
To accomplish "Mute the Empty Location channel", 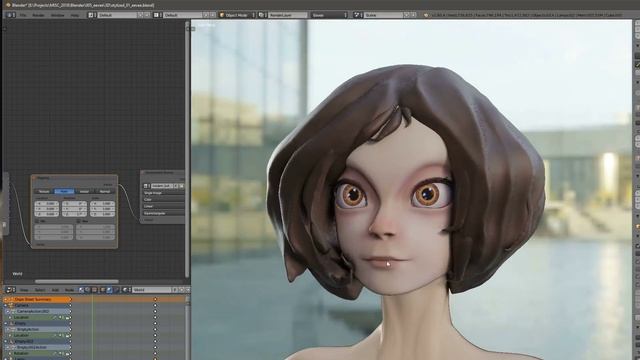I will point(60,335).
